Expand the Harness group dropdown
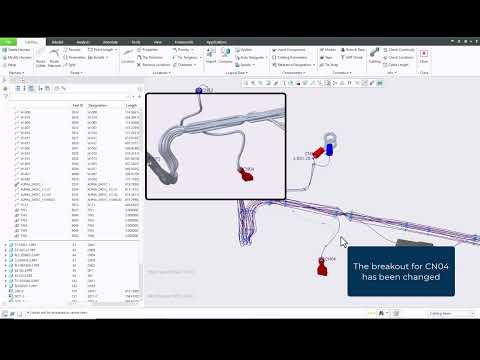 click(x=16, y=73)
